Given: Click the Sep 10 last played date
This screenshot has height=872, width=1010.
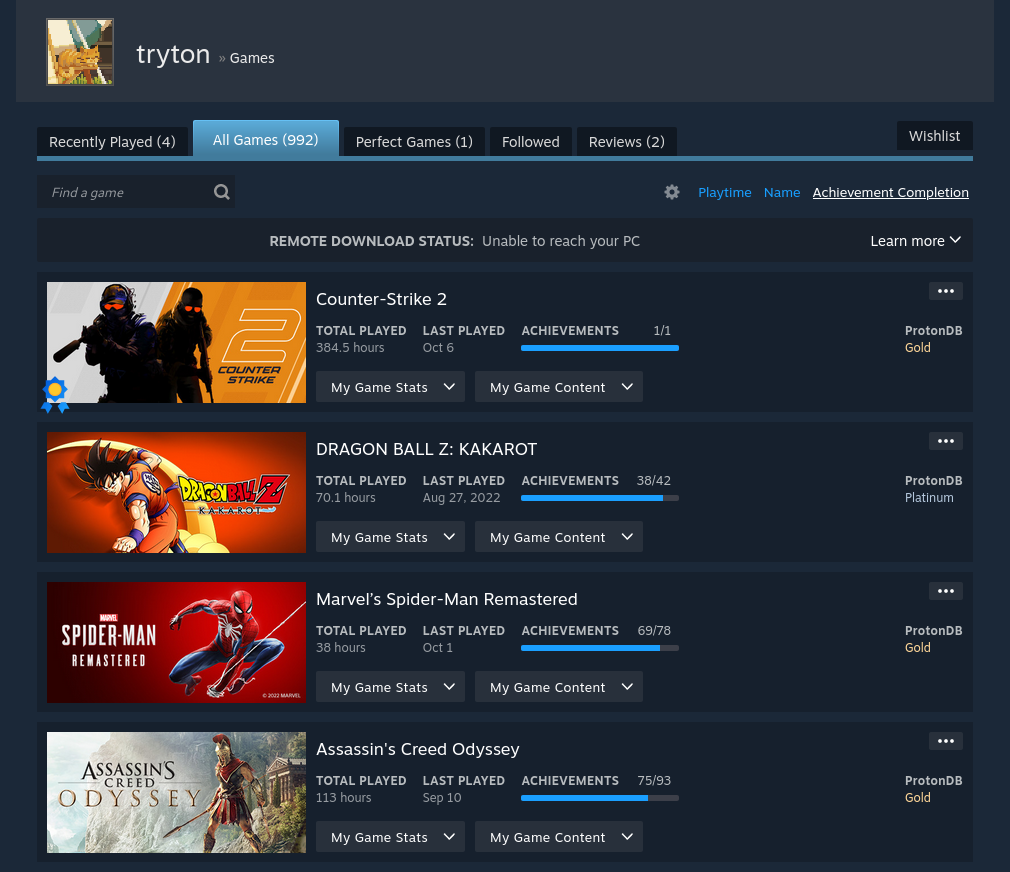Looking at the screenshot, I should [x=442, y=798].
